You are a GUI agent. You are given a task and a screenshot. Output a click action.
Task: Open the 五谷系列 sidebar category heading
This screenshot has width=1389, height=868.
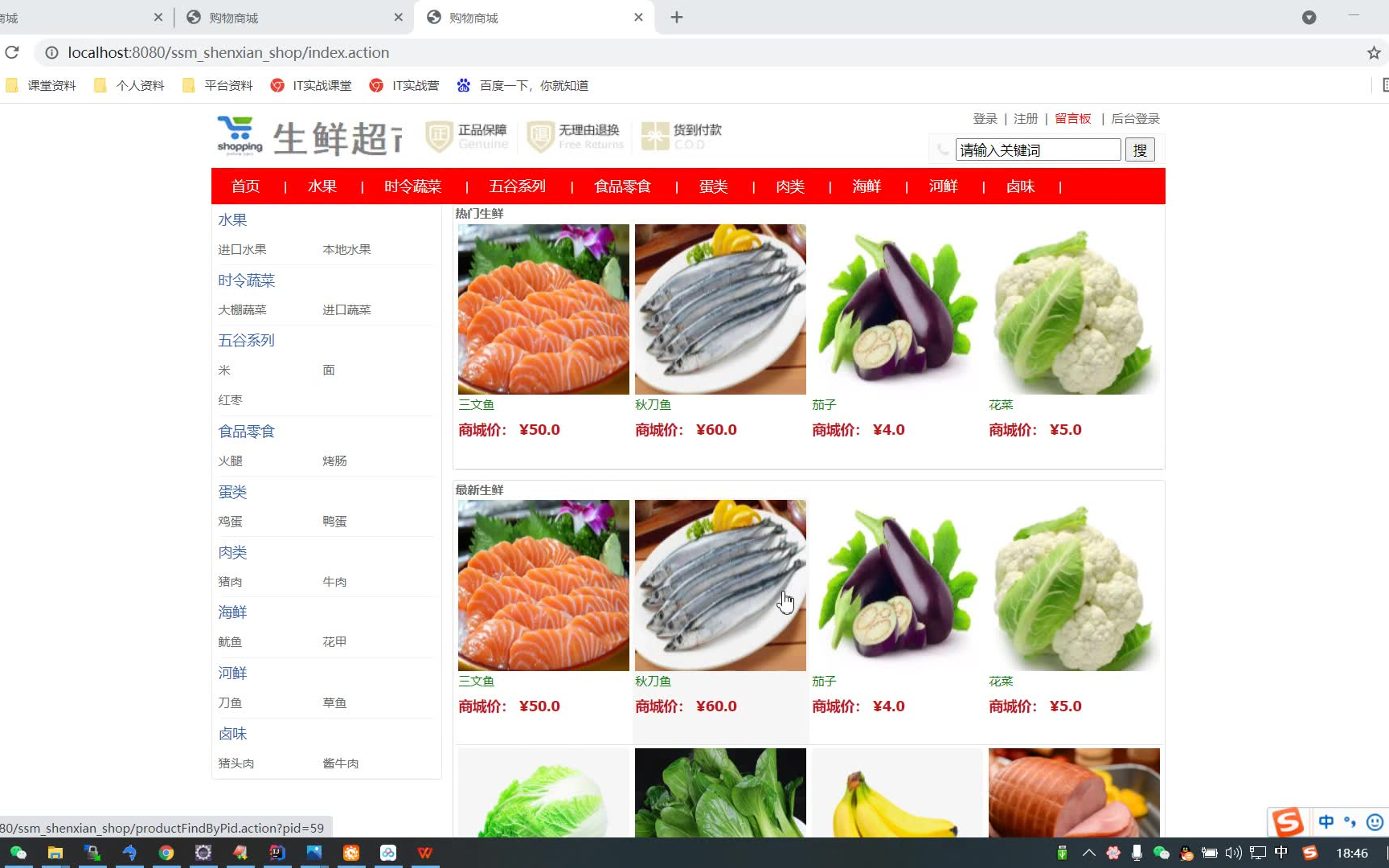(x=246, y=340)
